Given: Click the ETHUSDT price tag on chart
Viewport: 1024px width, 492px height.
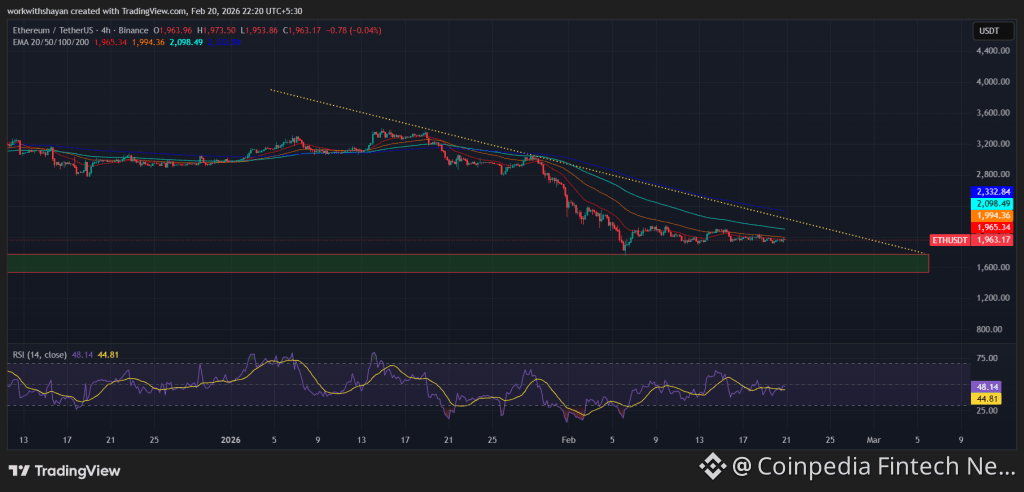Looking at the screenshot, I should pyautogui.click(x=948, y=240).
